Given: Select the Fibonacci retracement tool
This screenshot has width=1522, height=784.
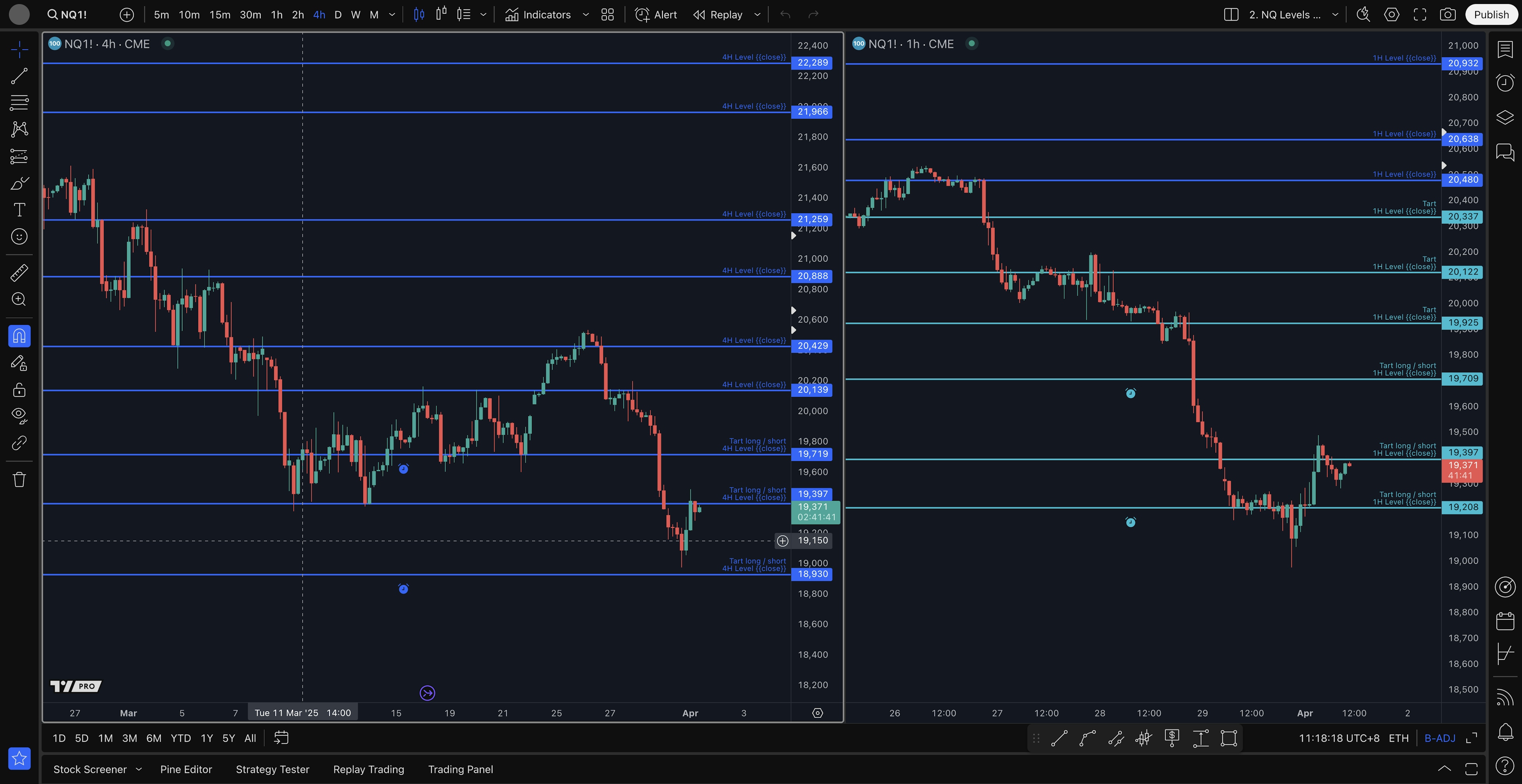Looking at the screenshot, I should click(x=19, y=103).
